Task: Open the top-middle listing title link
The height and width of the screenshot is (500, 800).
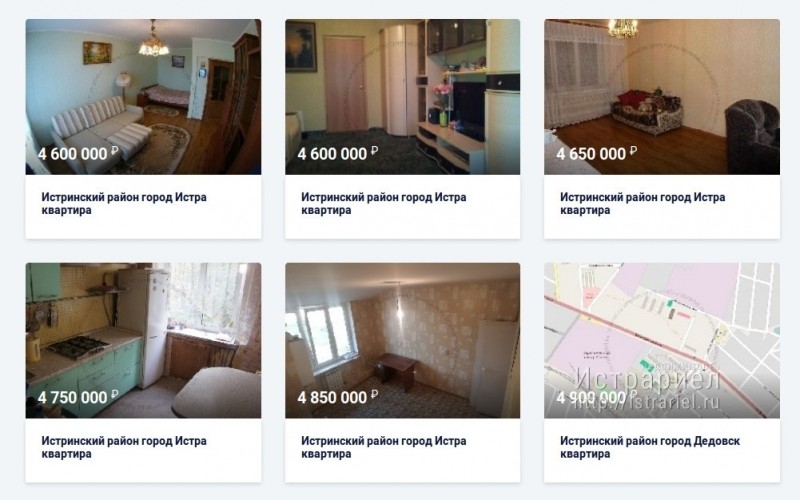Action: point(383,204)
